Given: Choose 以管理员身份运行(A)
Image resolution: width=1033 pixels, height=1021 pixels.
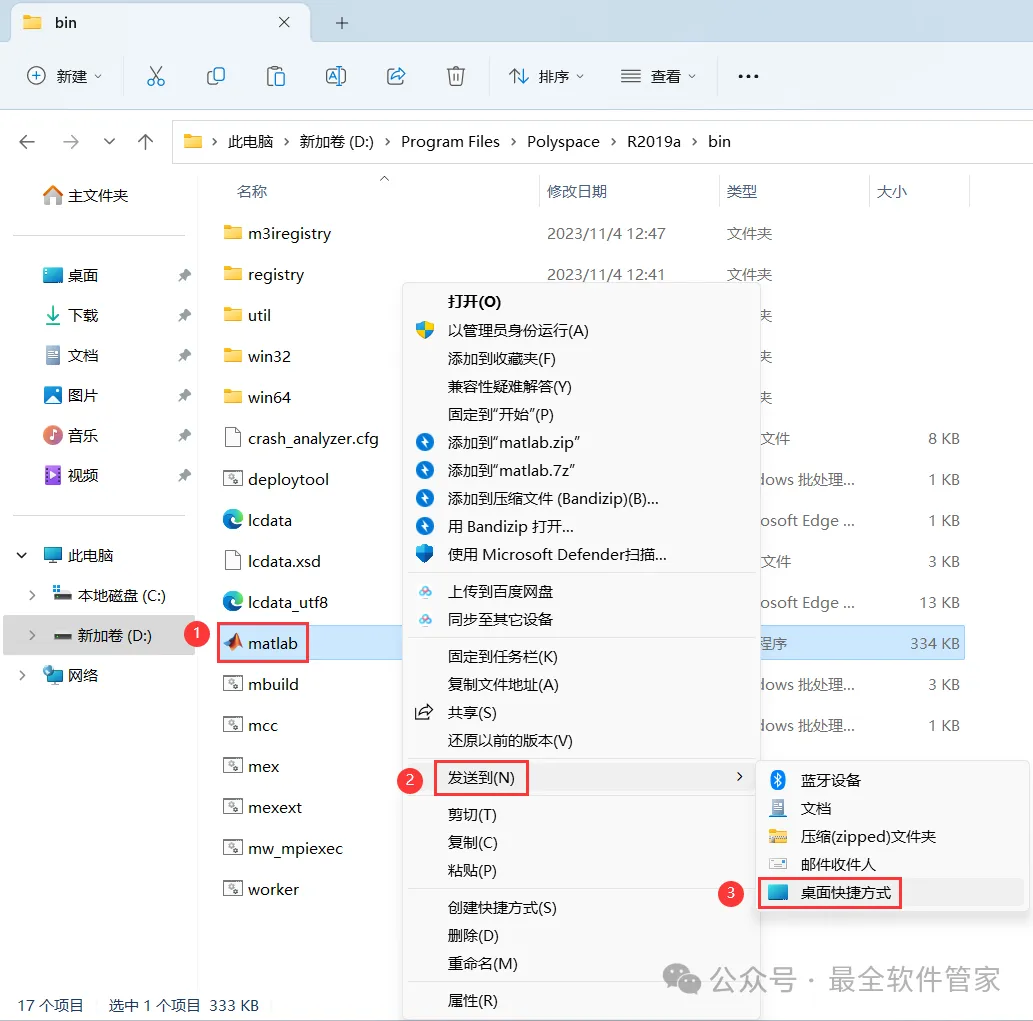Looking at the screenshot, I should [x=518, y=331].
